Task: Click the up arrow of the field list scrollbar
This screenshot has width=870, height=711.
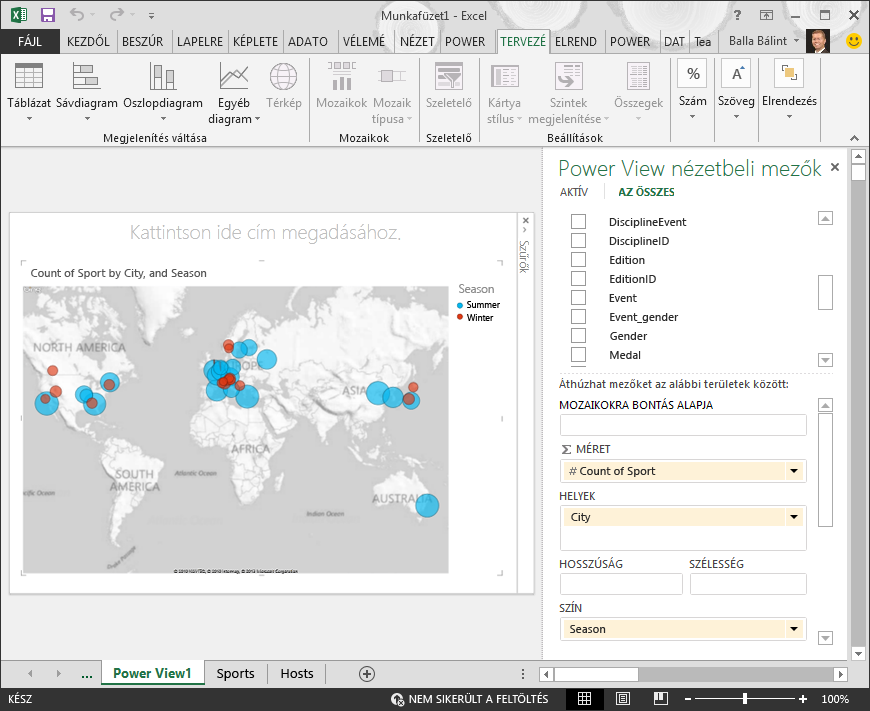Action: pyautogui.click(x=825, y=218)
